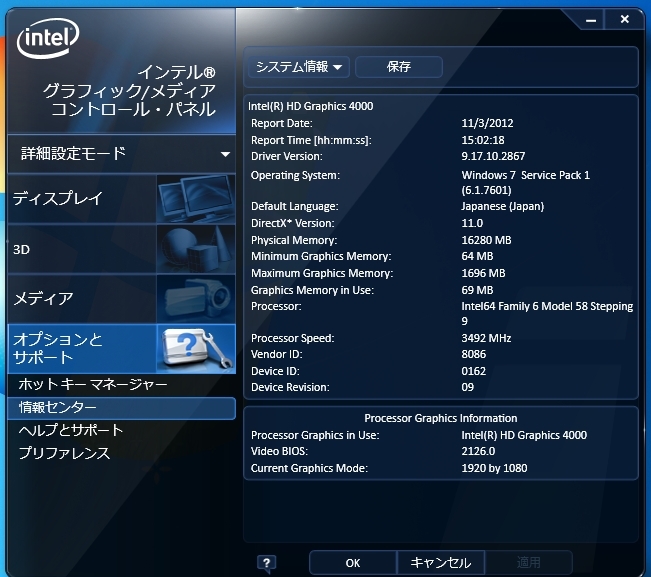This screenshot has width=651, height=577.
Task: Click the Processor Graphics in Use label
Action: click(315, 435)
